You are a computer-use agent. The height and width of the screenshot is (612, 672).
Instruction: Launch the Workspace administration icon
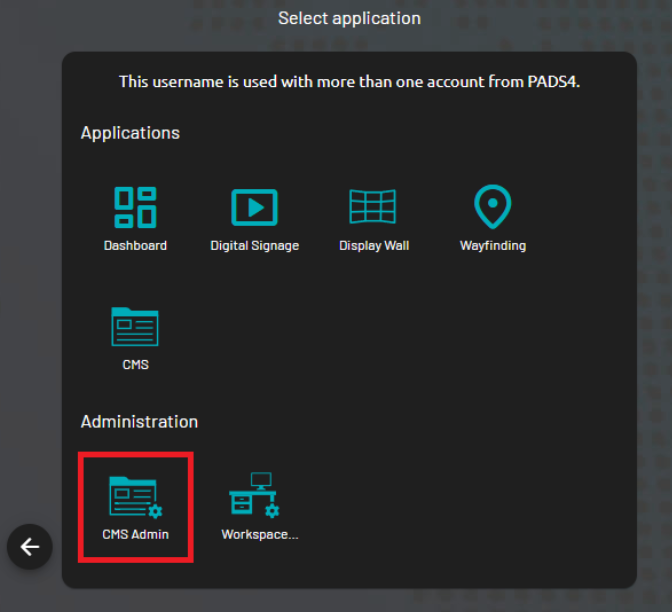254,495
